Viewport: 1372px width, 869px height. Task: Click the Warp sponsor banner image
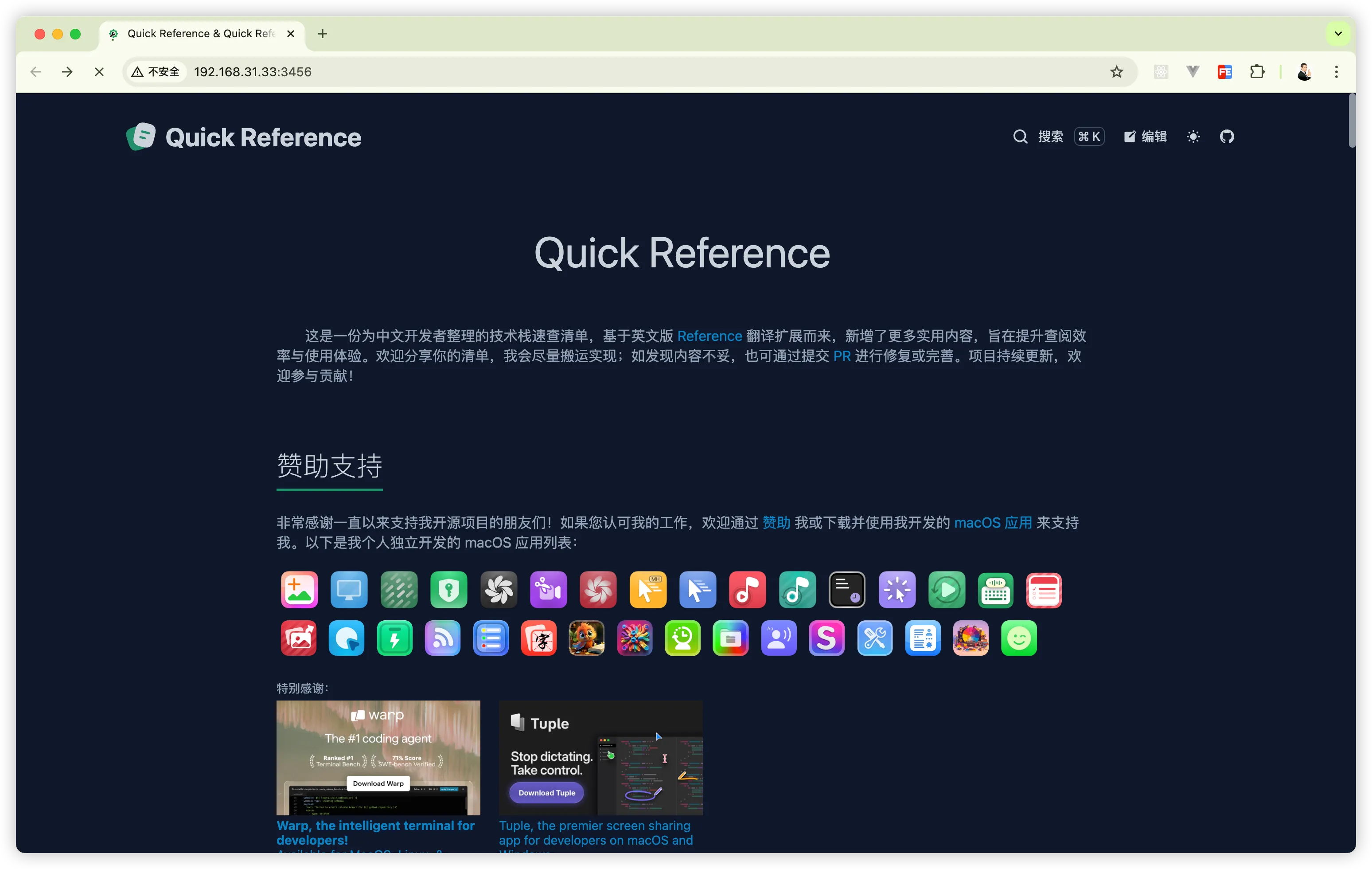(378, 758)
